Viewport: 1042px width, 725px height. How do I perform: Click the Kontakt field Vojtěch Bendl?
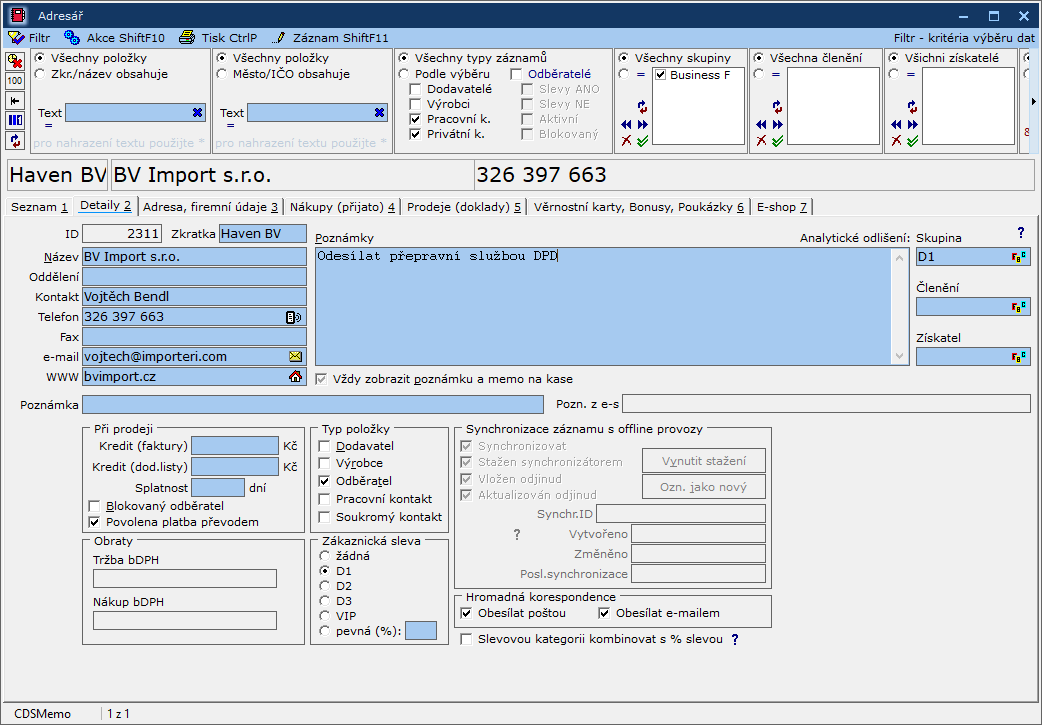coord(194,297)
